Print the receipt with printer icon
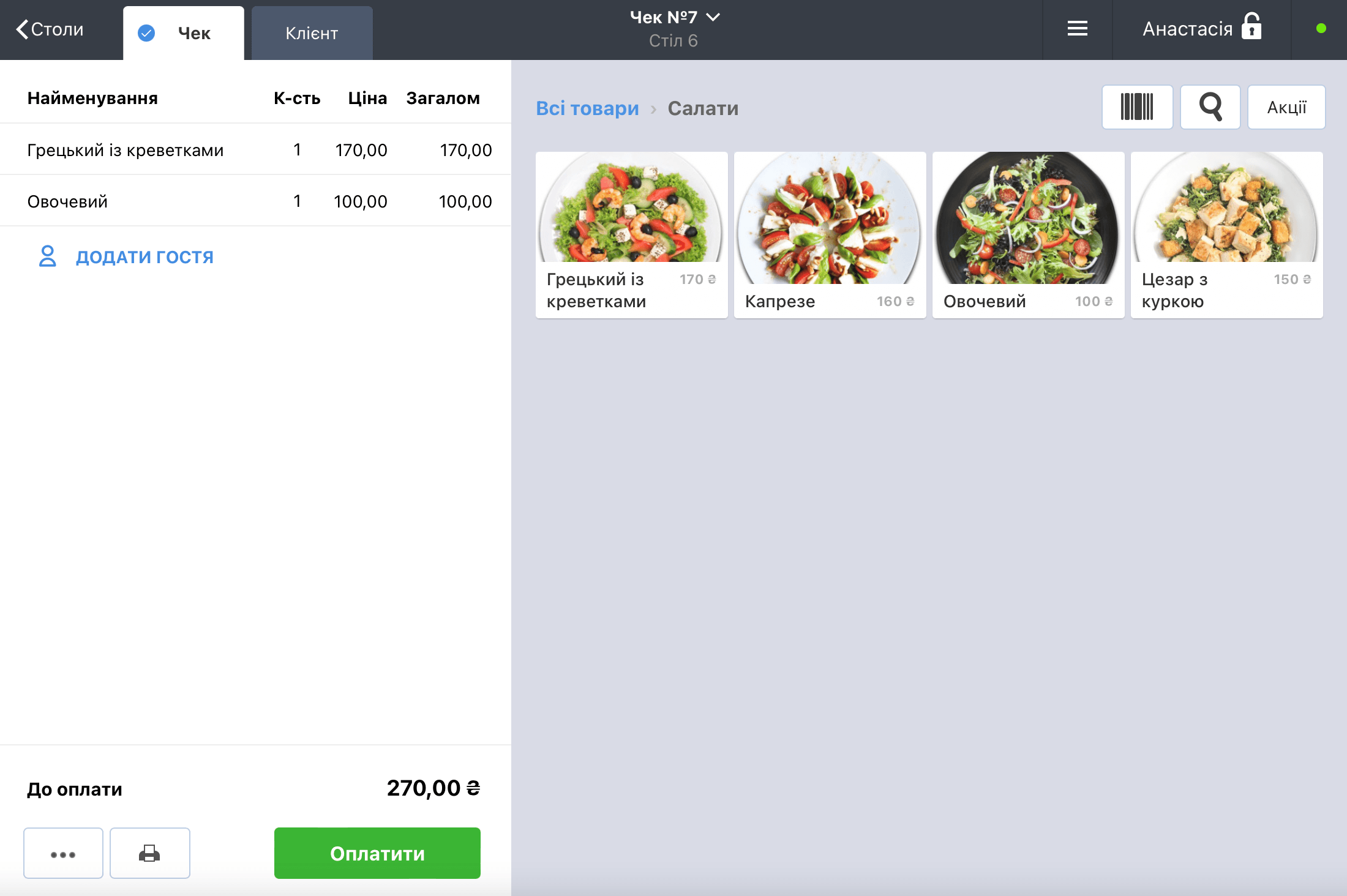 (x=149, y=853)
